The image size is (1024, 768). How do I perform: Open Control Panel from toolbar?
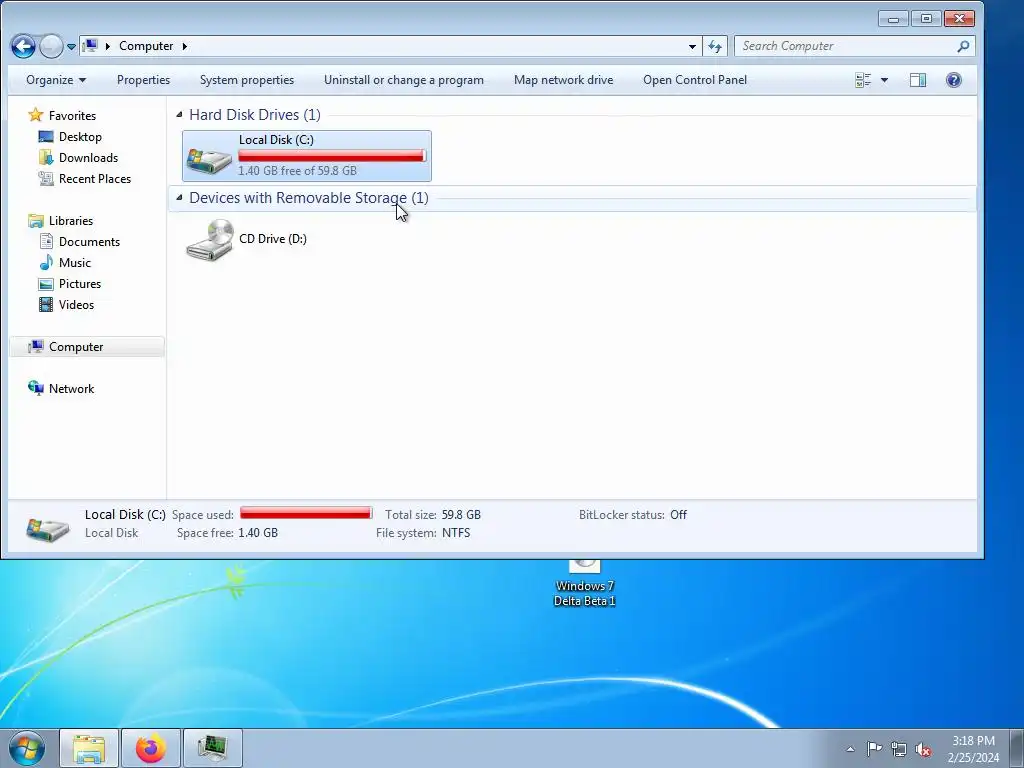695,80
